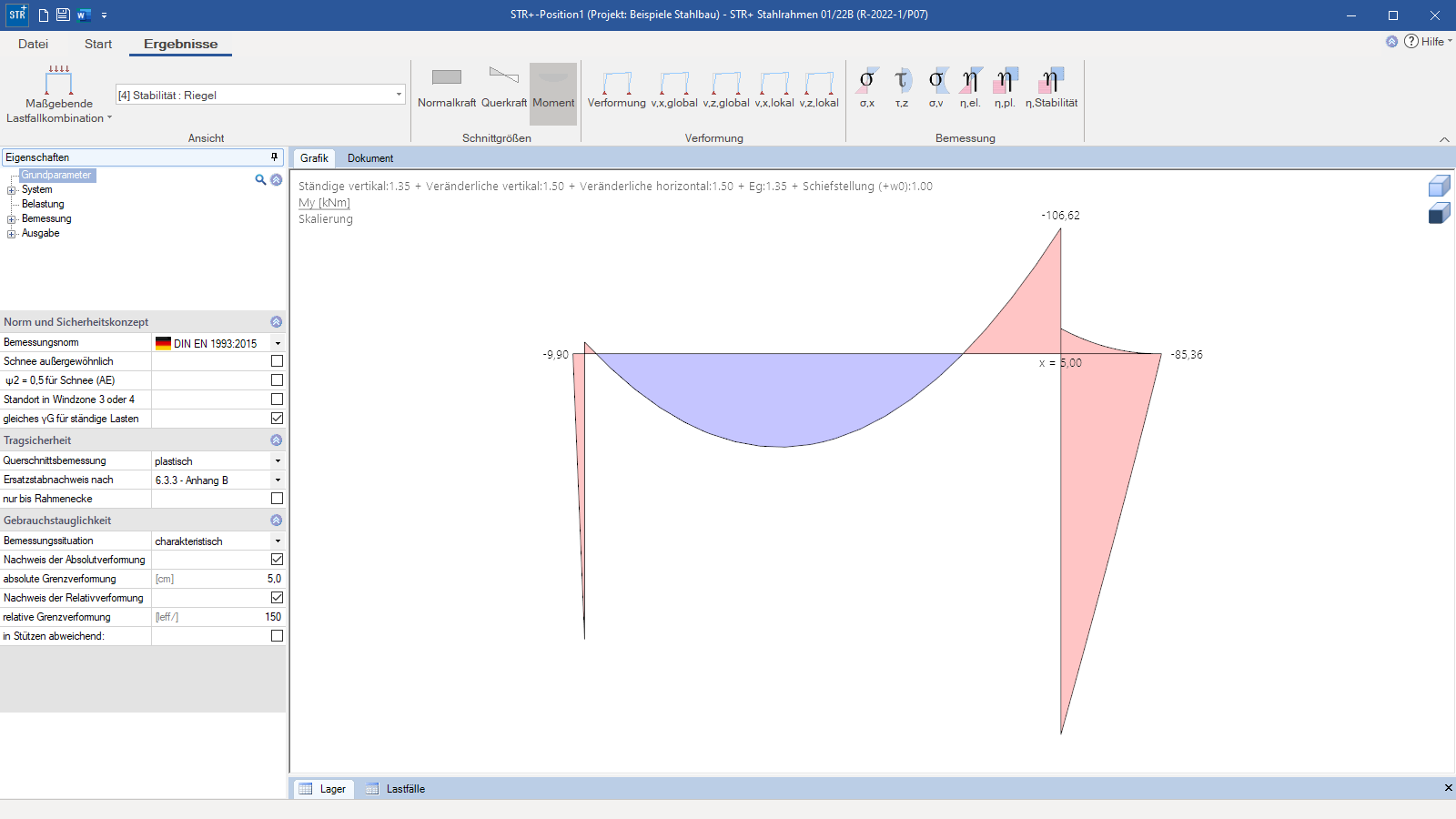The width and height of the screenshot is (1456, 819).
Task: Toggle nur bis Rahmenecke checkbox
Action: pyautogui.click(x=277, y=499)
